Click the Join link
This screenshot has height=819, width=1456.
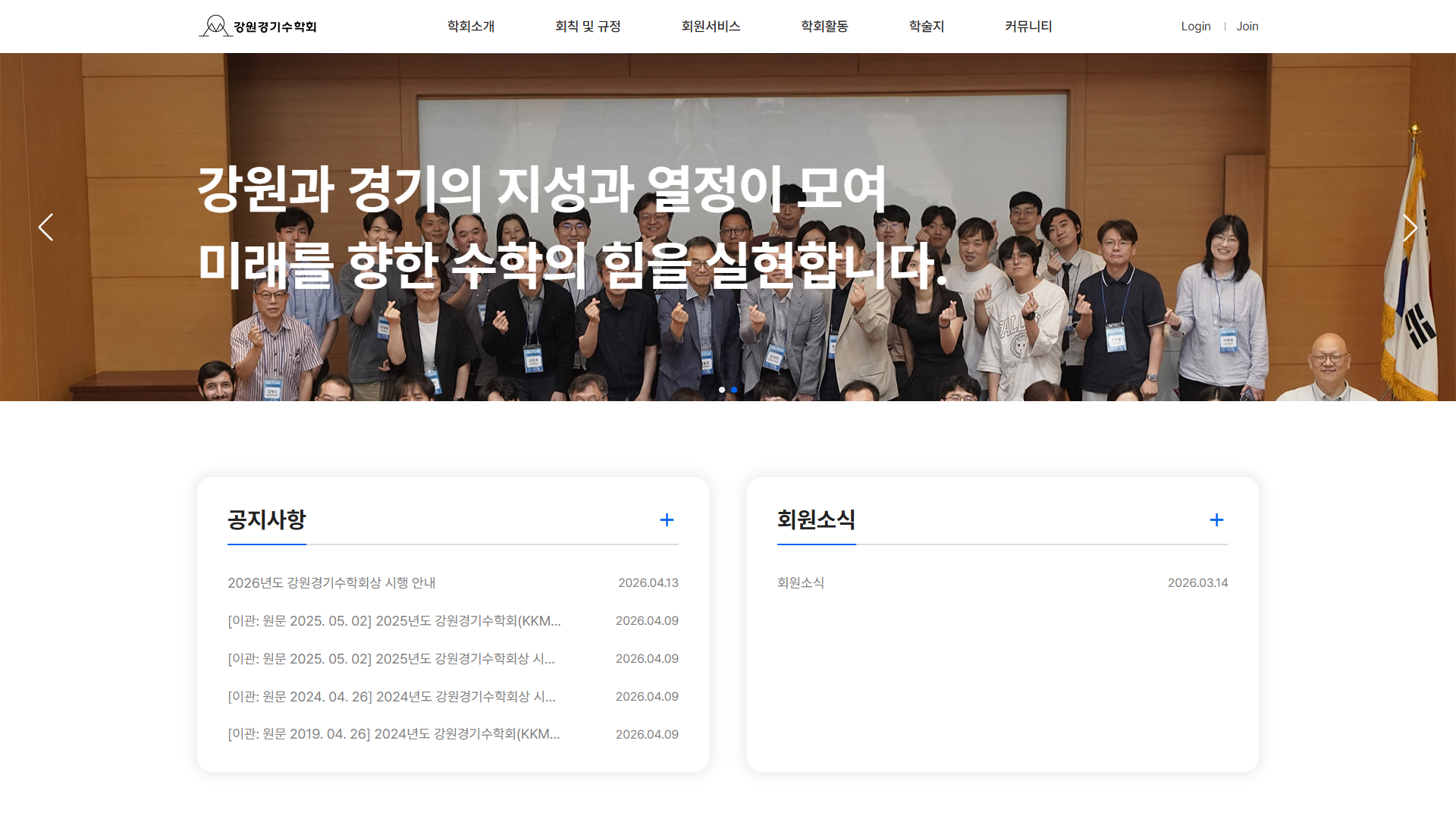(1247, 27)
